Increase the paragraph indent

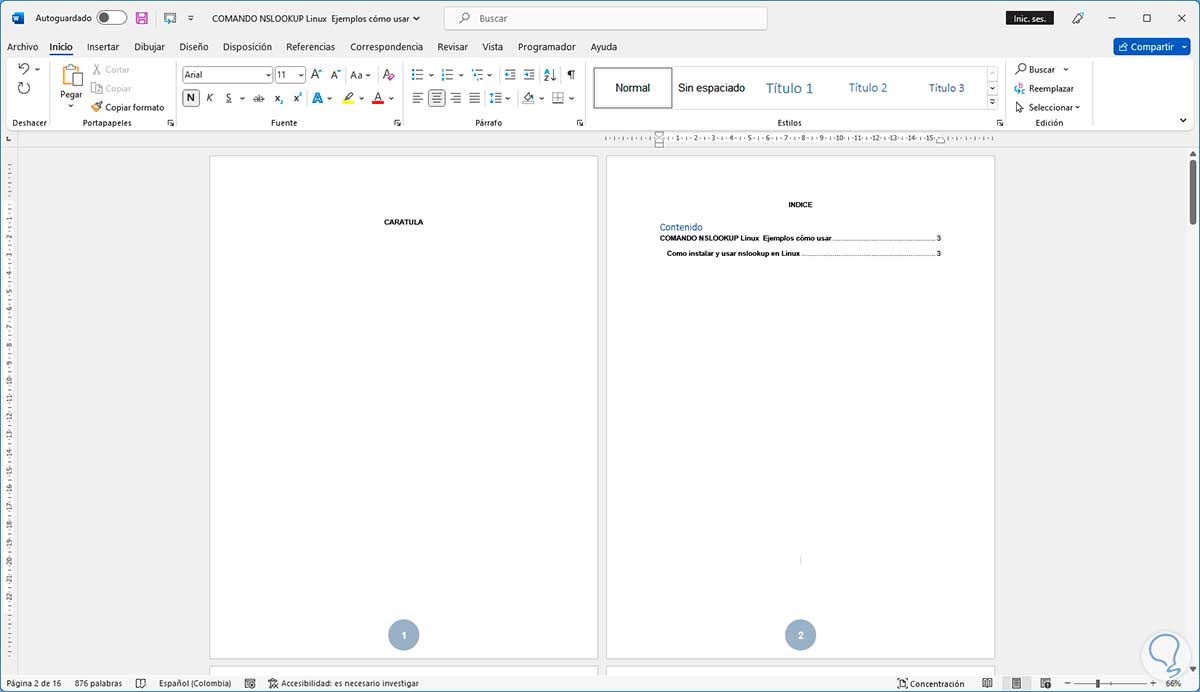528,75
